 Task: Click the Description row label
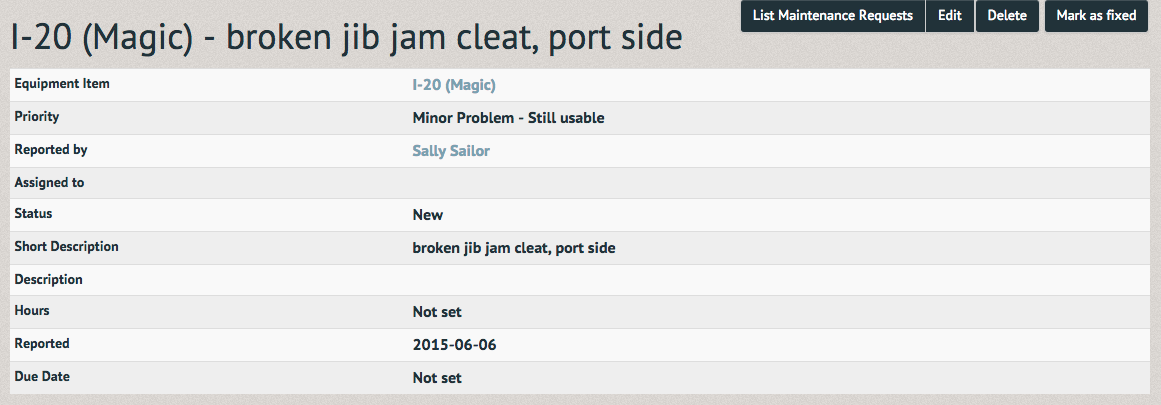pos(49,280)
